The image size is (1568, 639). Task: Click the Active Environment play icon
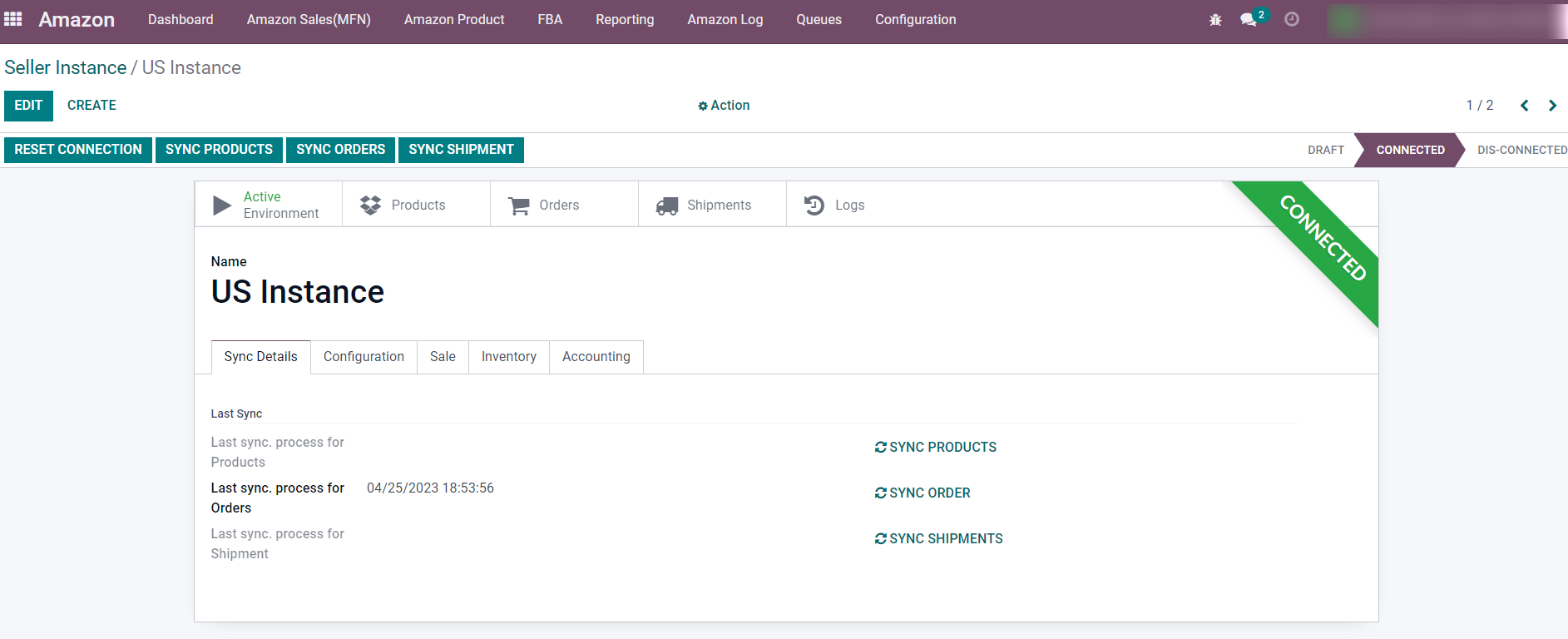click(221, 205)
